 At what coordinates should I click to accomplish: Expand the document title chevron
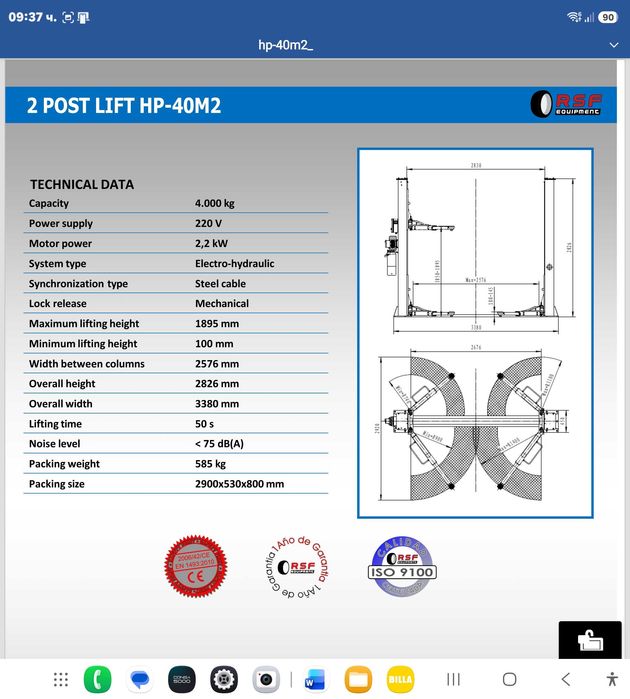tap(614, 45)
